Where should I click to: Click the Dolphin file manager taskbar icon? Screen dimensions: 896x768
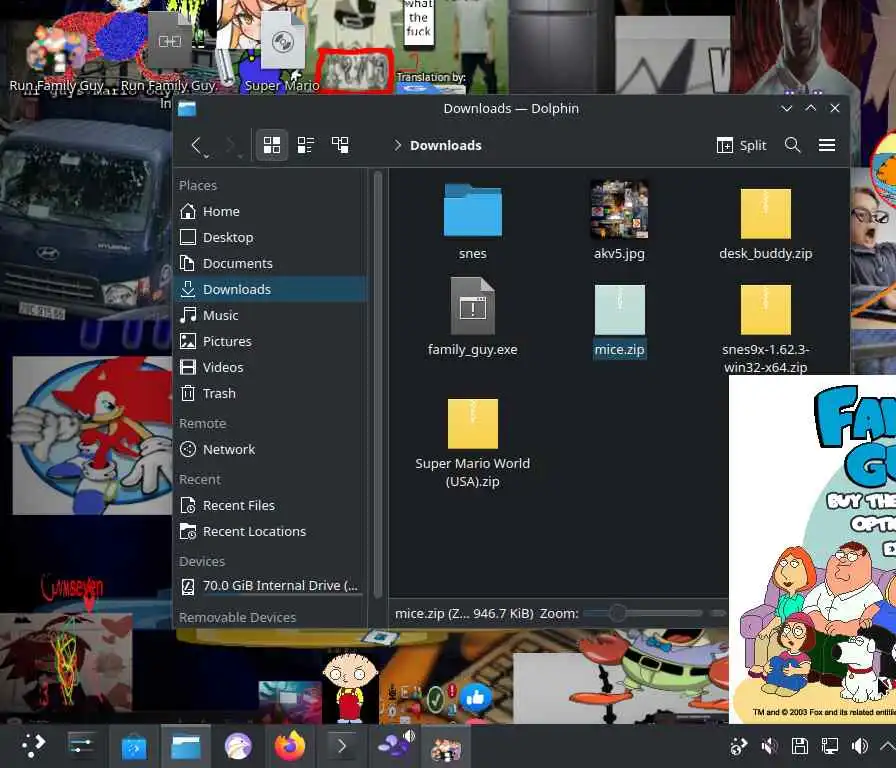pos(186,746)
